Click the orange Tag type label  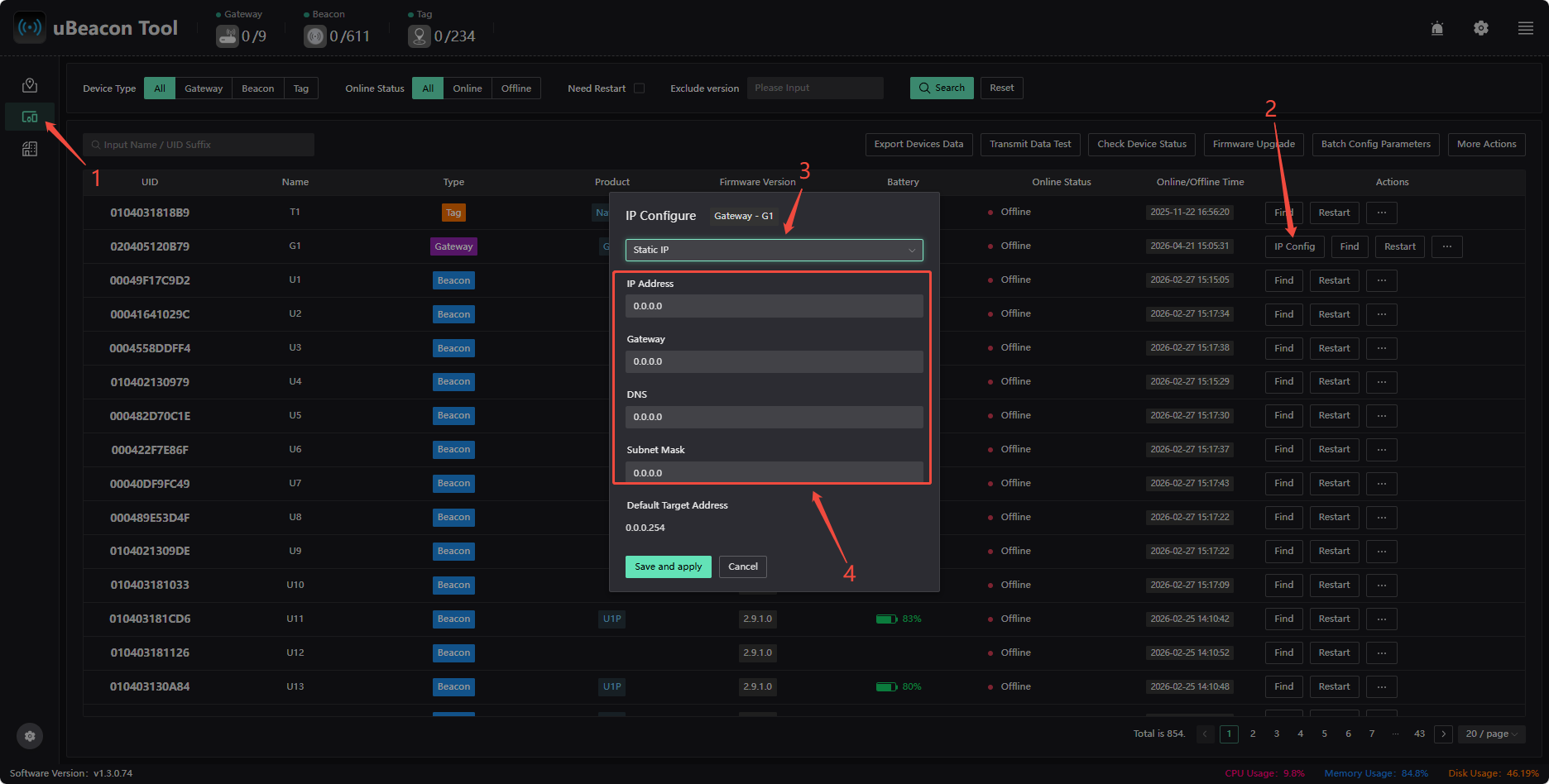453,213
